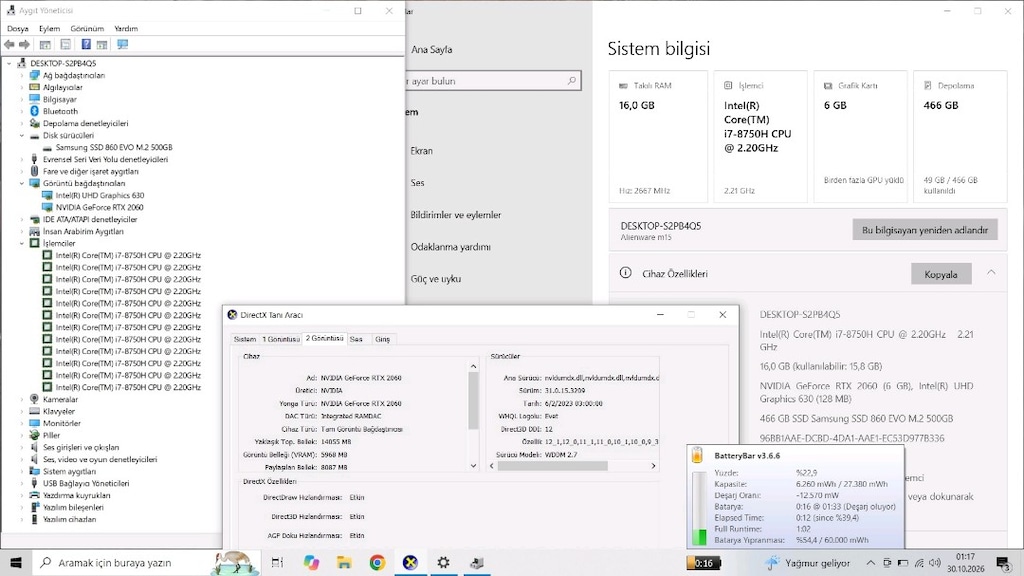Click the Depolama 466 GB card
This screenshot has height=576, width=1024.
(x=959, y=136)
